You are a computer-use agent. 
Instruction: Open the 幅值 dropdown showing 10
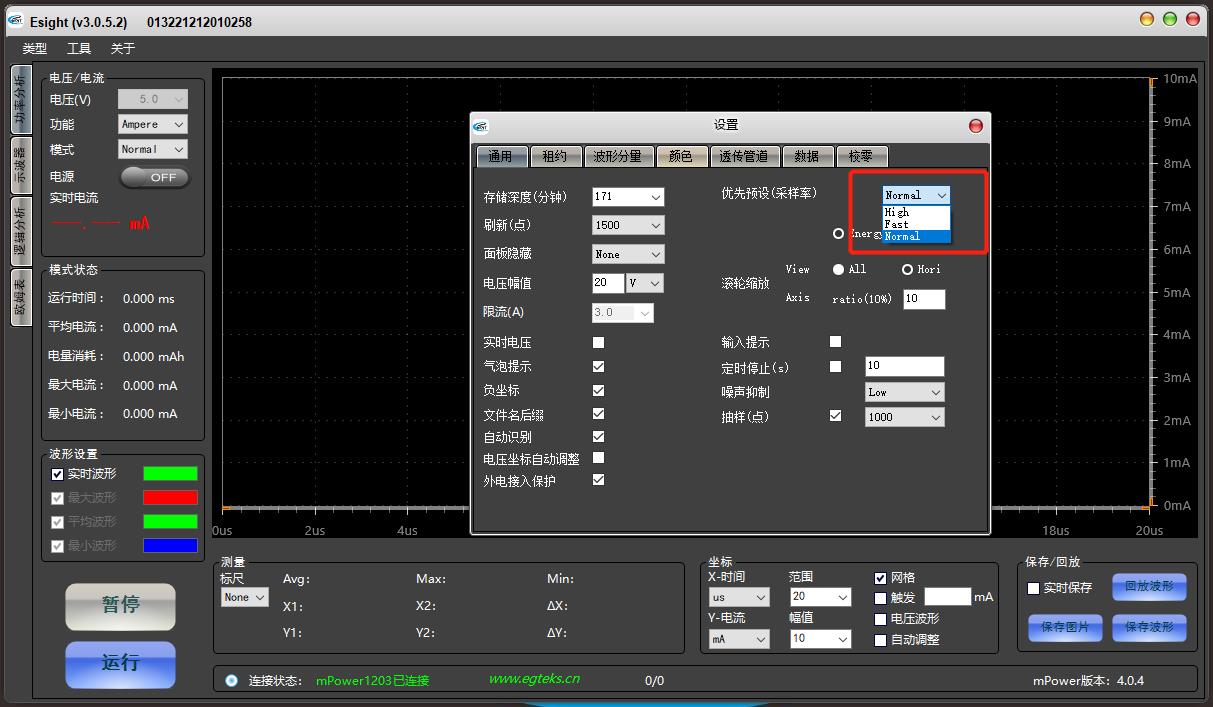tap(820, 639)
